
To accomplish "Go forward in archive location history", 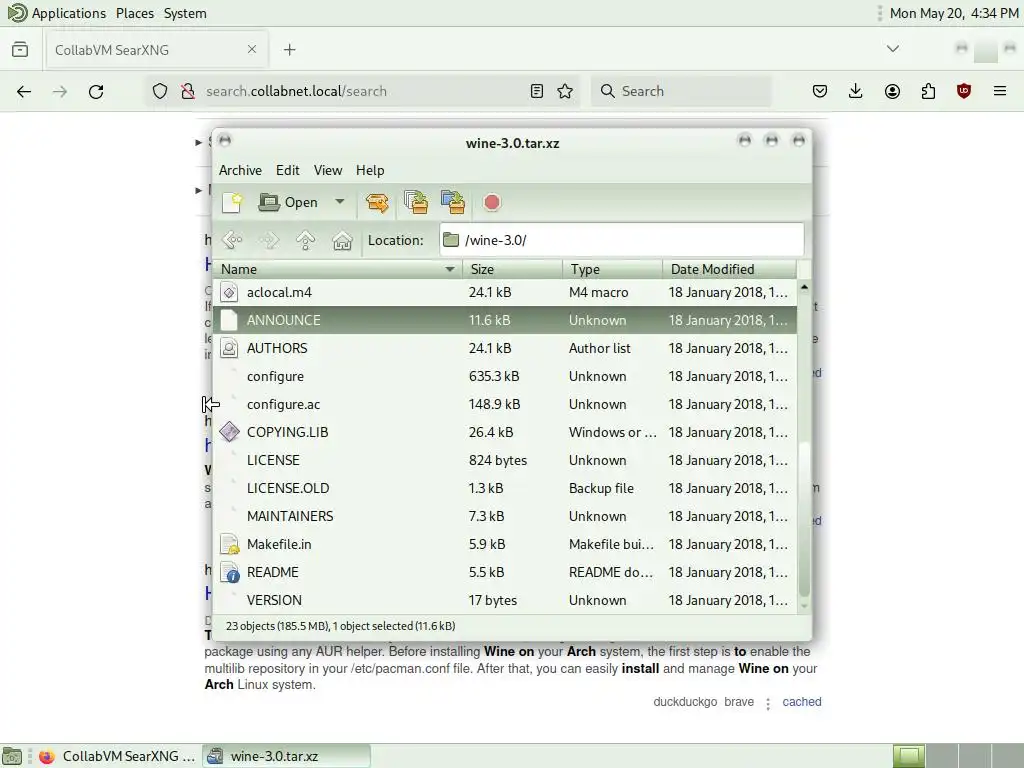I will coord(269,240).
